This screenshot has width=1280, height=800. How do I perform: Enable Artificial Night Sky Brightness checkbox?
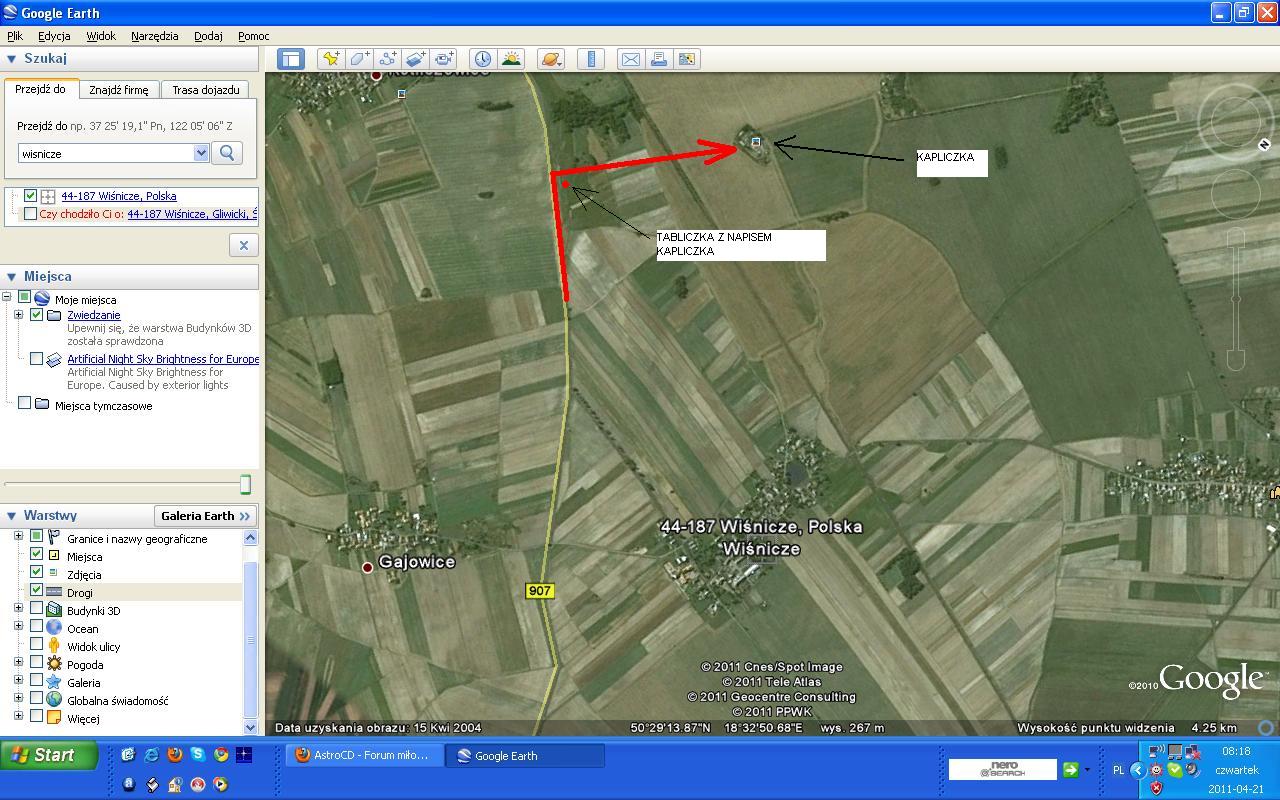coord(37,359)
